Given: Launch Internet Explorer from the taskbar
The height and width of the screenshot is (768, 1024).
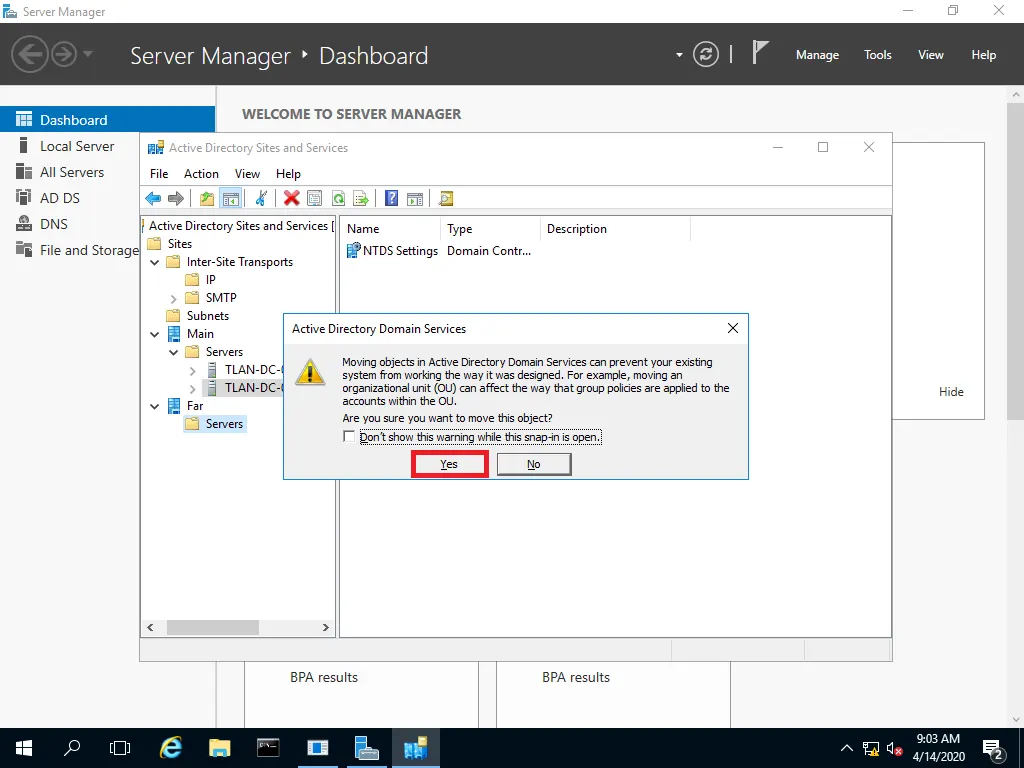Looking at the screenshot, I should tap(170, 748).
